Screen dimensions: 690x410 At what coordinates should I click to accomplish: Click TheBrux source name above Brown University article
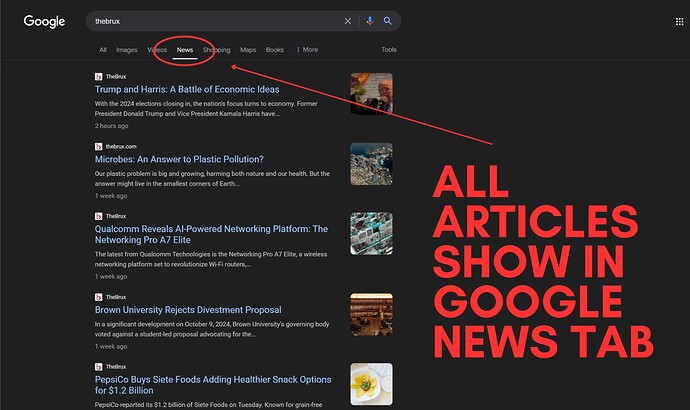tap(116, 297)
